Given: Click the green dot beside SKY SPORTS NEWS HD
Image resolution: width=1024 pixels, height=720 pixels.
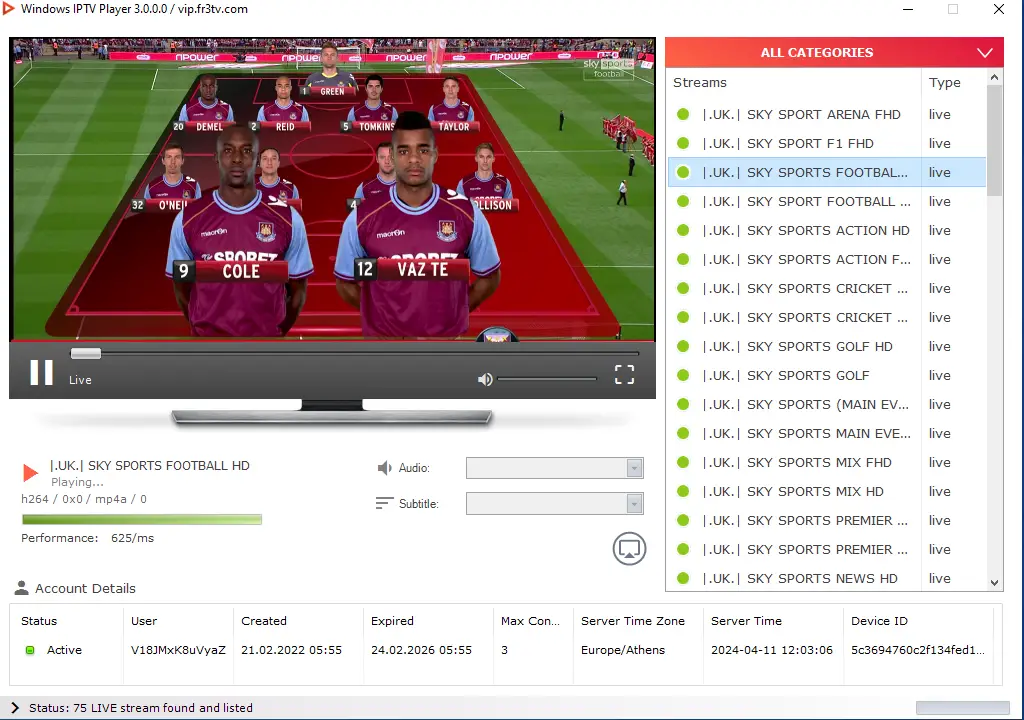Looking at the screenshot, I should [683, 578].
